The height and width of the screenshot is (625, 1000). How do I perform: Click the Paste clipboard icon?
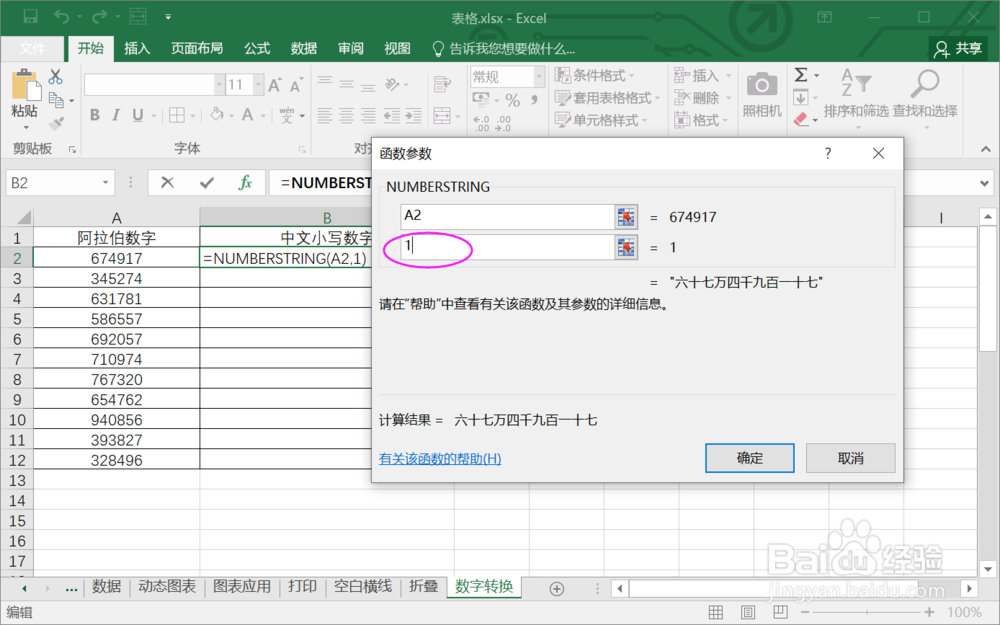(26, 85)
